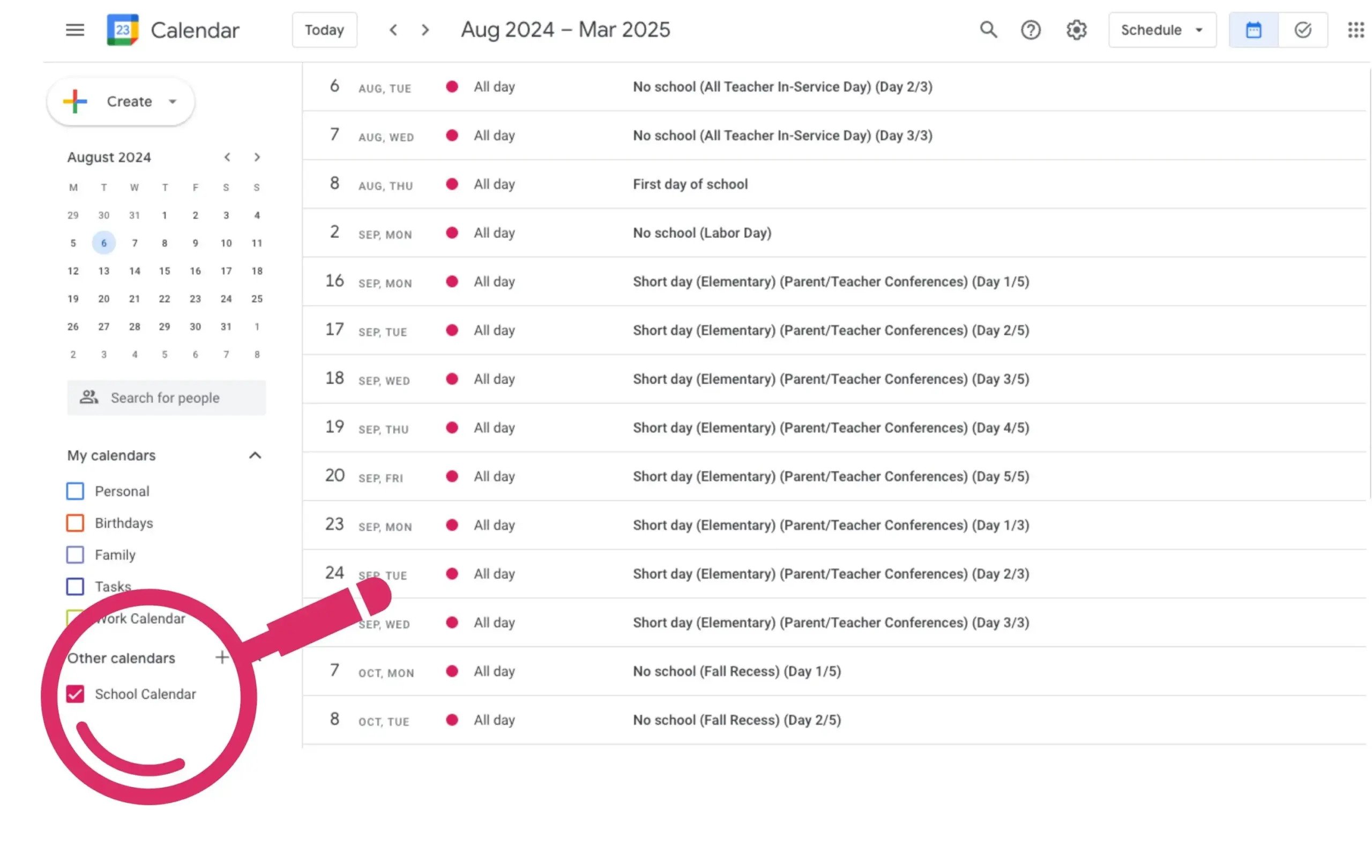Open Sep 17 Conferences Day 2/5 event

pos(831,331)
